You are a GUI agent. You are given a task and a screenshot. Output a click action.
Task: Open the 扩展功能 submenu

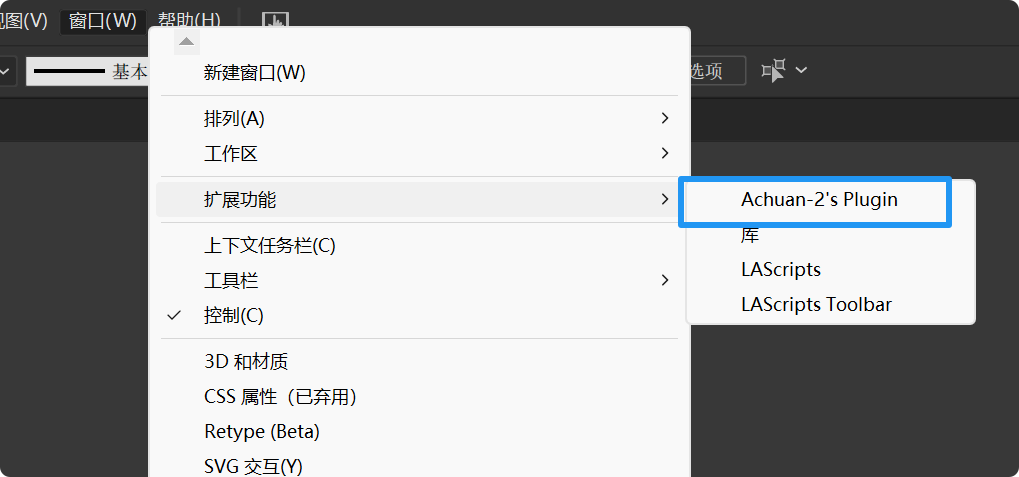click(x=240, y=200)
